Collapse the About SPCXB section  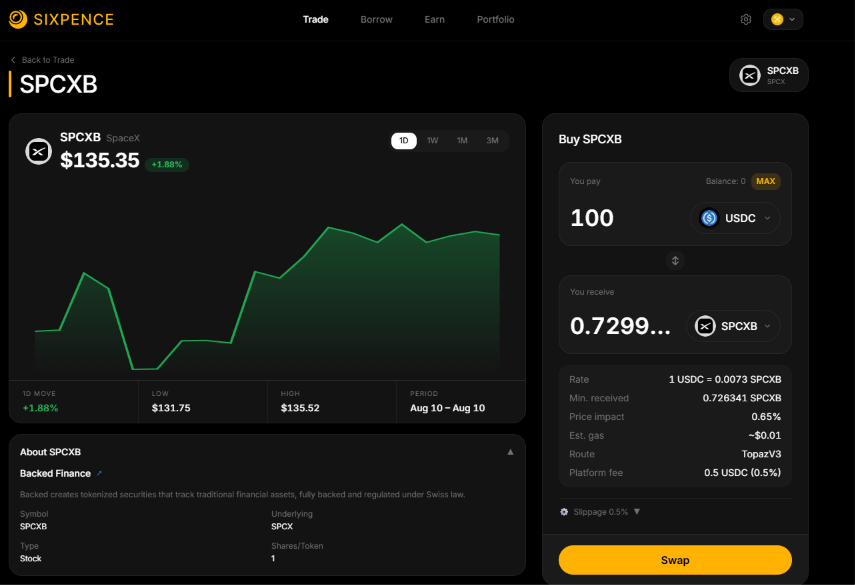pos(510,452)
